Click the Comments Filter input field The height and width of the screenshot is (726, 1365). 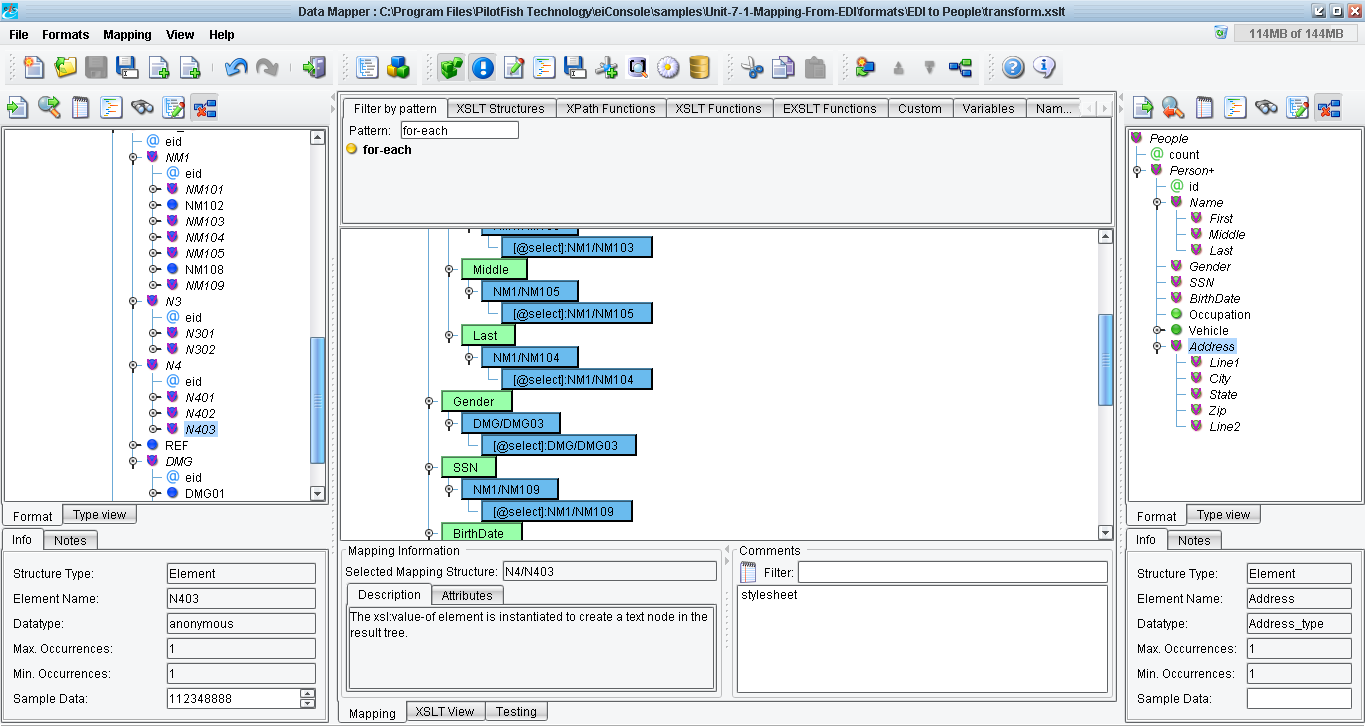952,573
